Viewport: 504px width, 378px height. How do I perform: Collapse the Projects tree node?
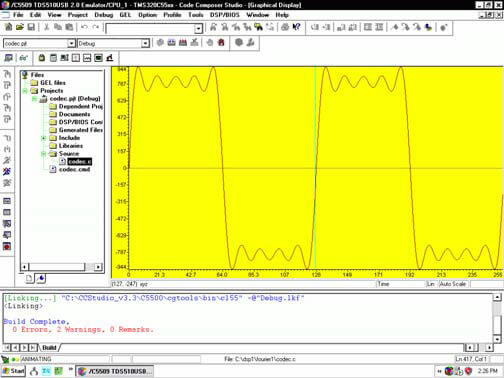25,91
